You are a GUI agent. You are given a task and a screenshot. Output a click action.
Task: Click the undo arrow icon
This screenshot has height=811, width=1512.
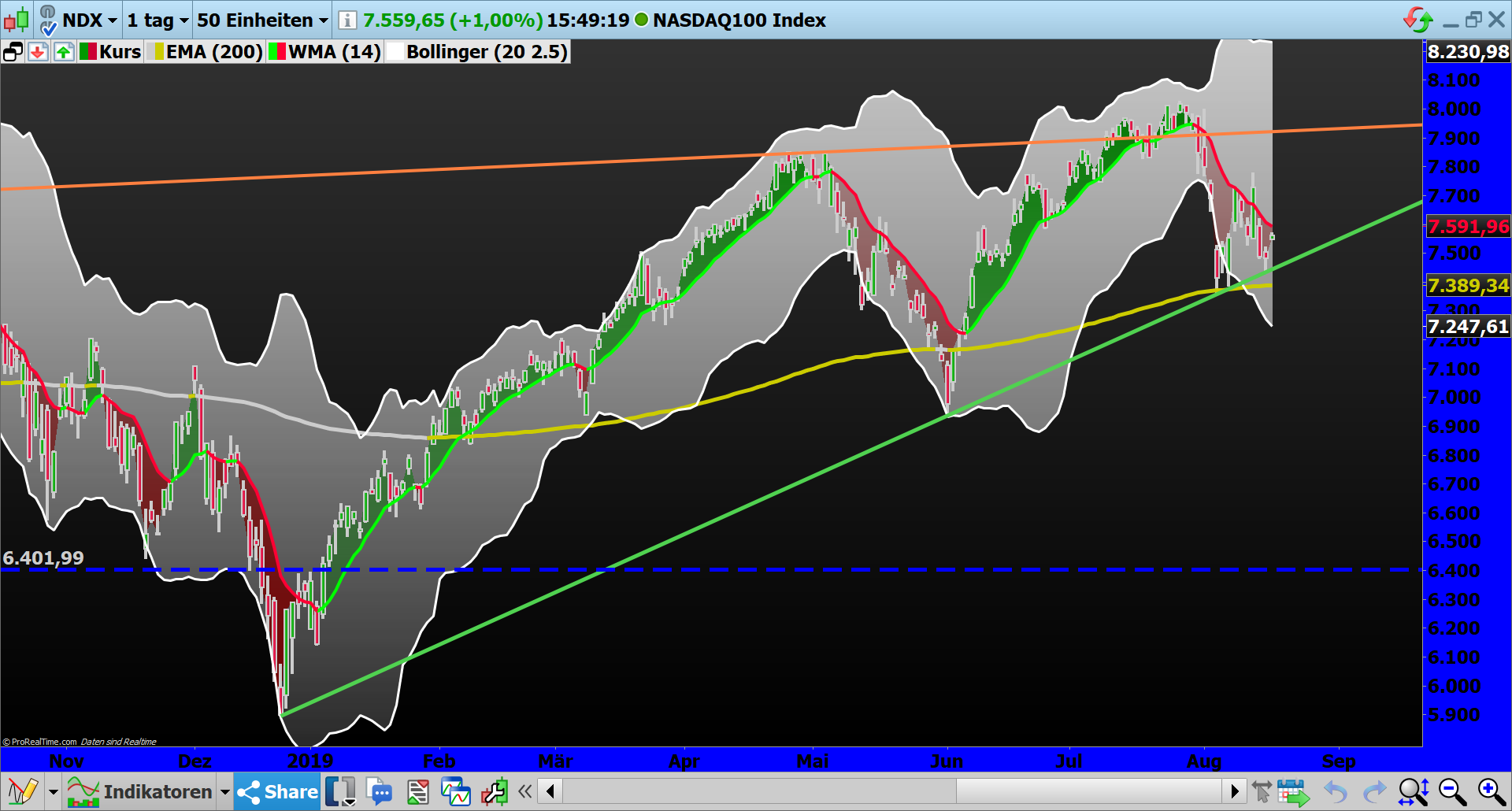pyautogui.click(x=1335, y=791)
